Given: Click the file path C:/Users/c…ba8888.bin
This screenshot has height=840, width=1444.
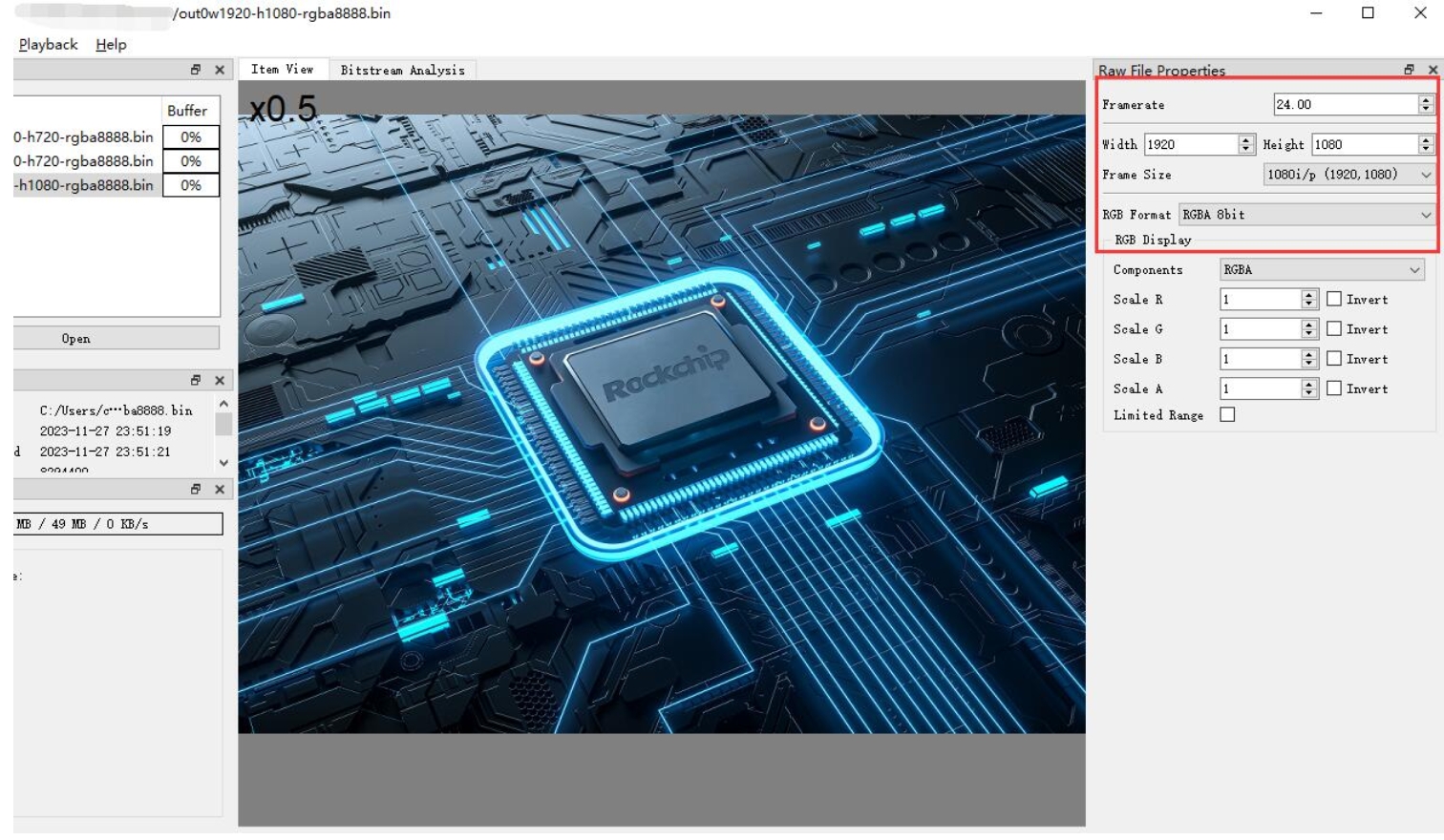Looking at the screenshot, I should (116, 410).
